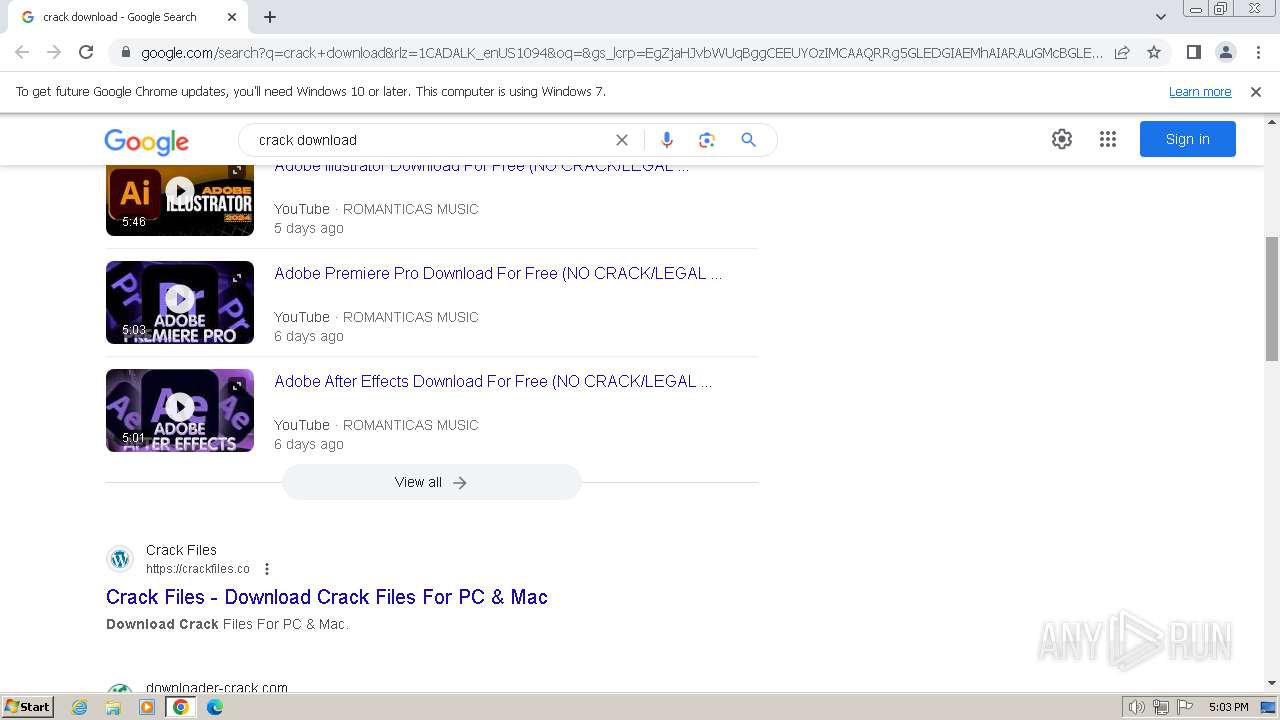This screenshot has height=720, width=1280.
Task: Open Chrome three-dot menu
Action: pos(1258,52)
